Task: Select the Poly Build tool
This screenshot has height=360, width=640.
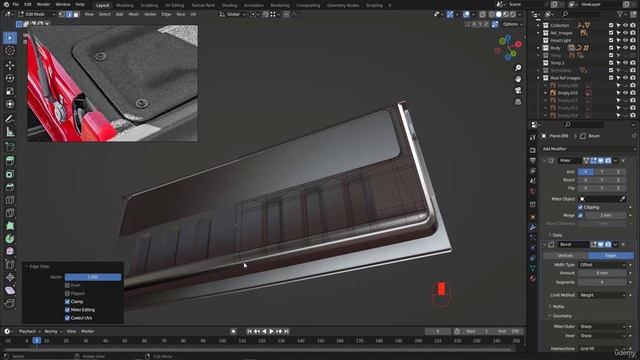Action: [x=10, y=226]
